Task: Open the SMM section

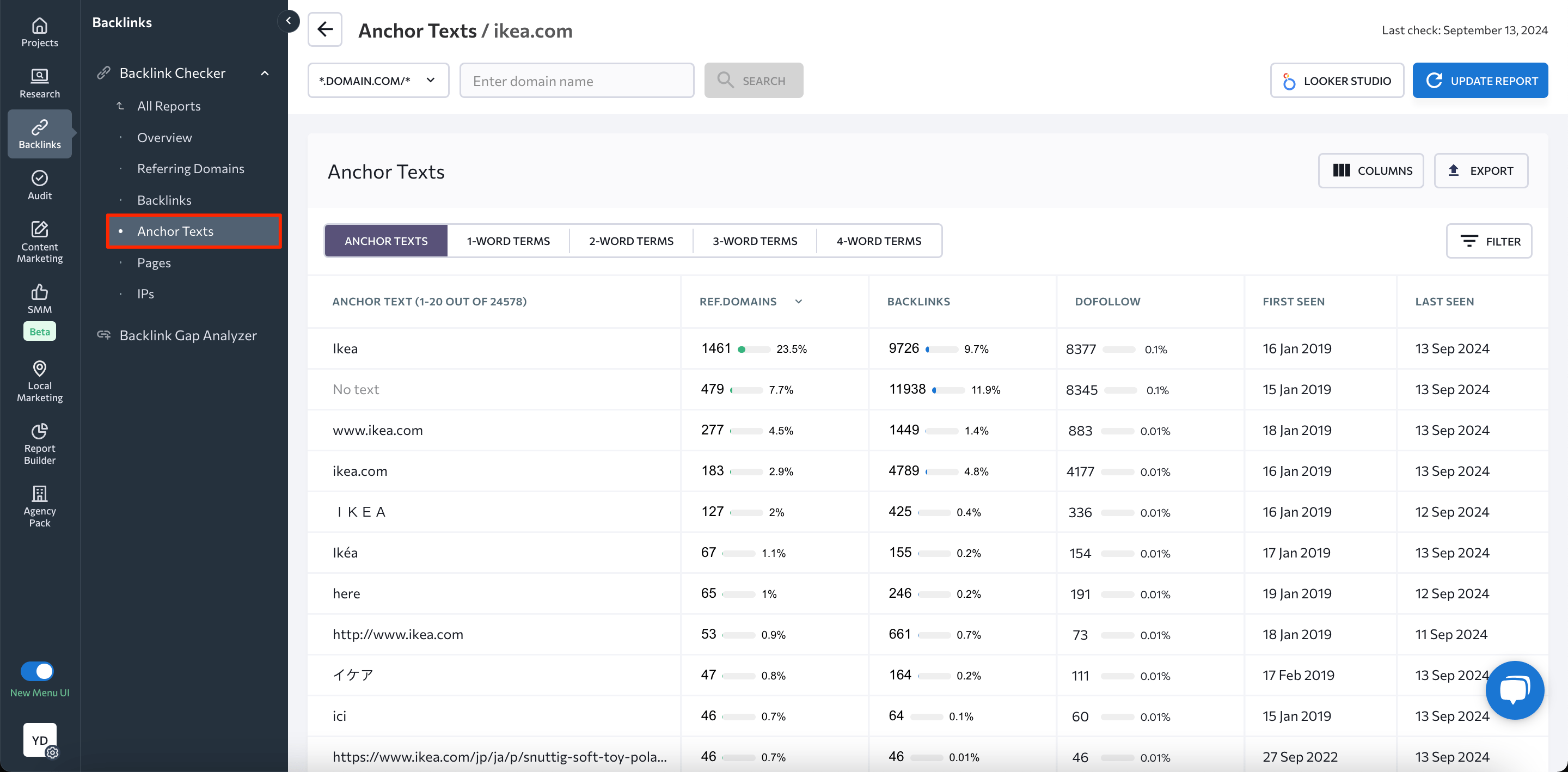Action: coord(40,299)
